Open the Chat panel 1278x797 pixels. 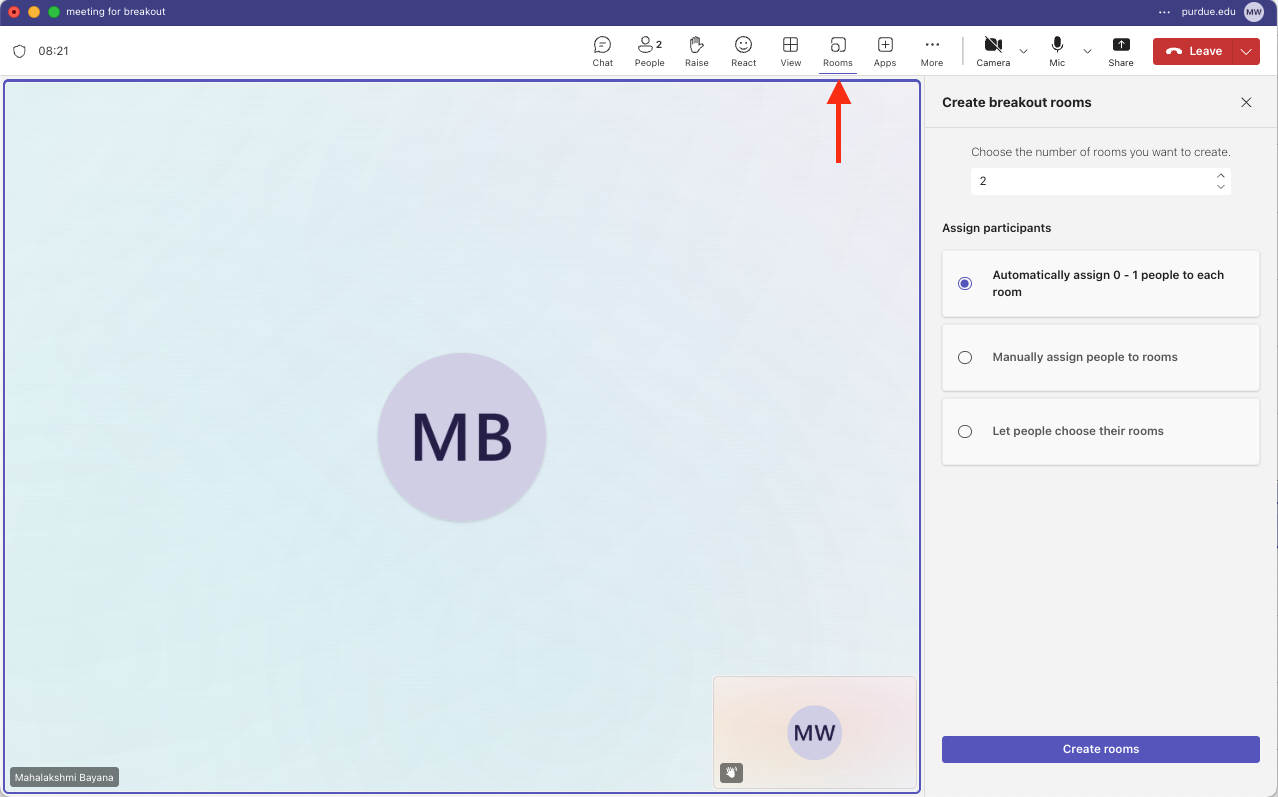click(x=602, y=51)
